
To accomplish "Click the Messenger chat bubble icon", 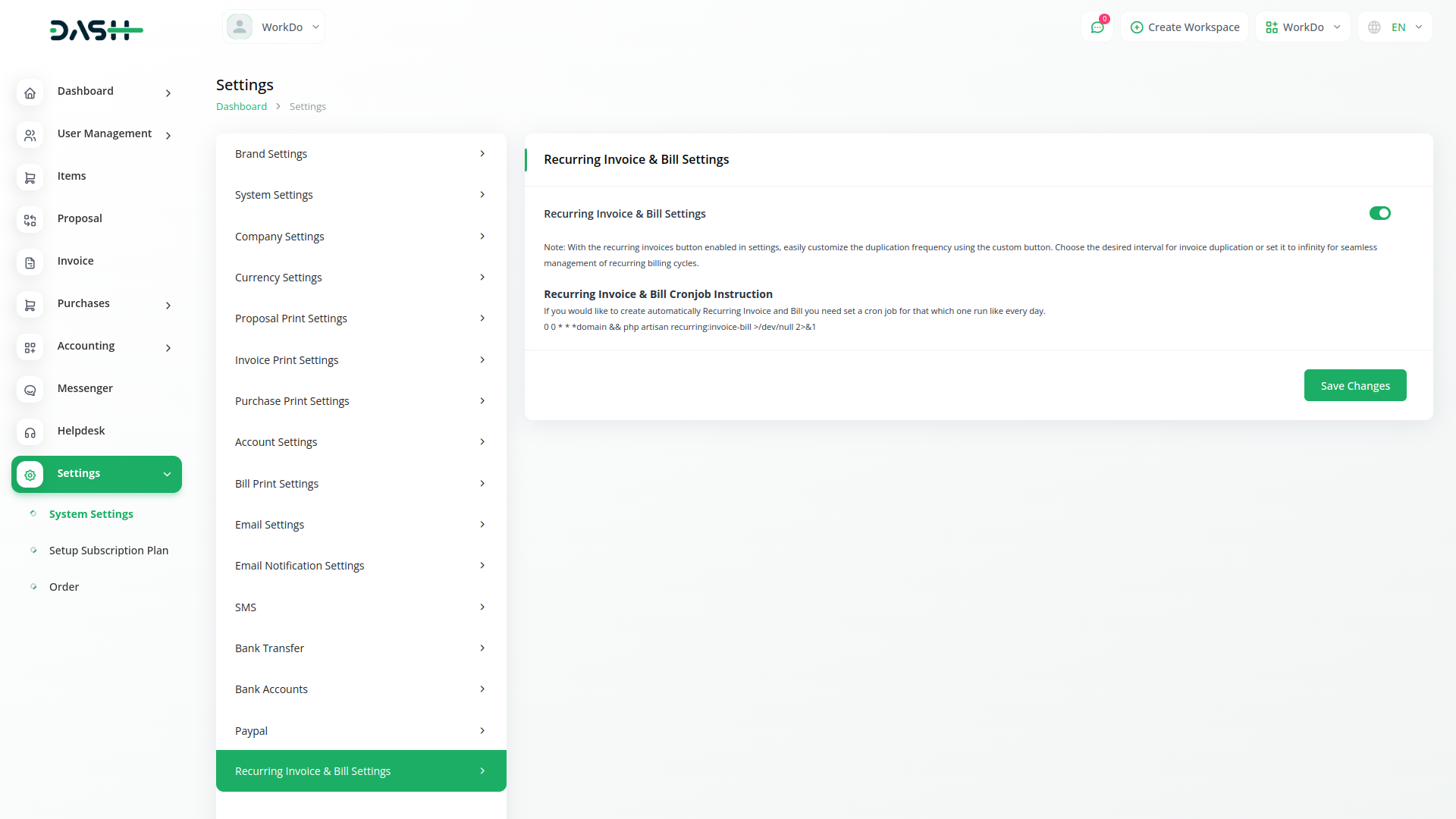I will click(x=30, y=390).
